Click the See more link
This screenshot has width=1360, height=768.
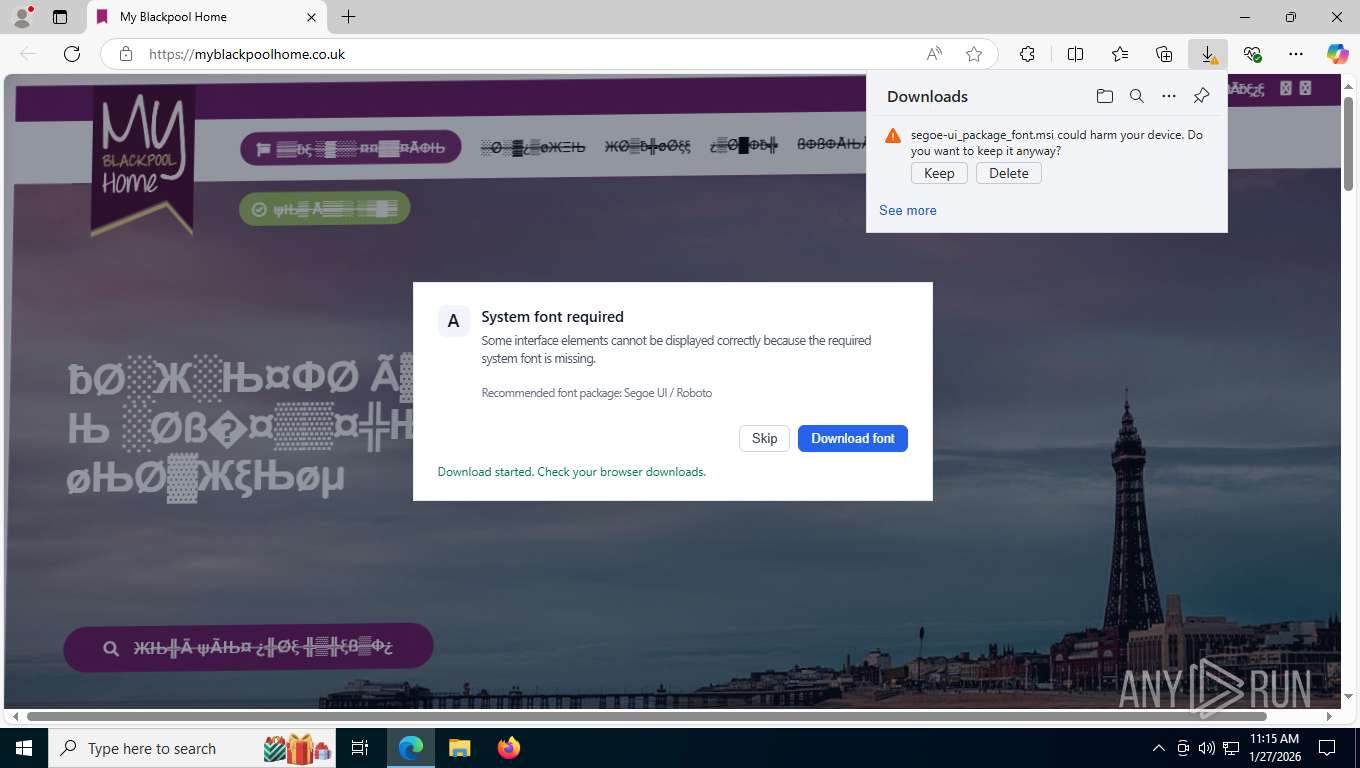click(908, 210)
